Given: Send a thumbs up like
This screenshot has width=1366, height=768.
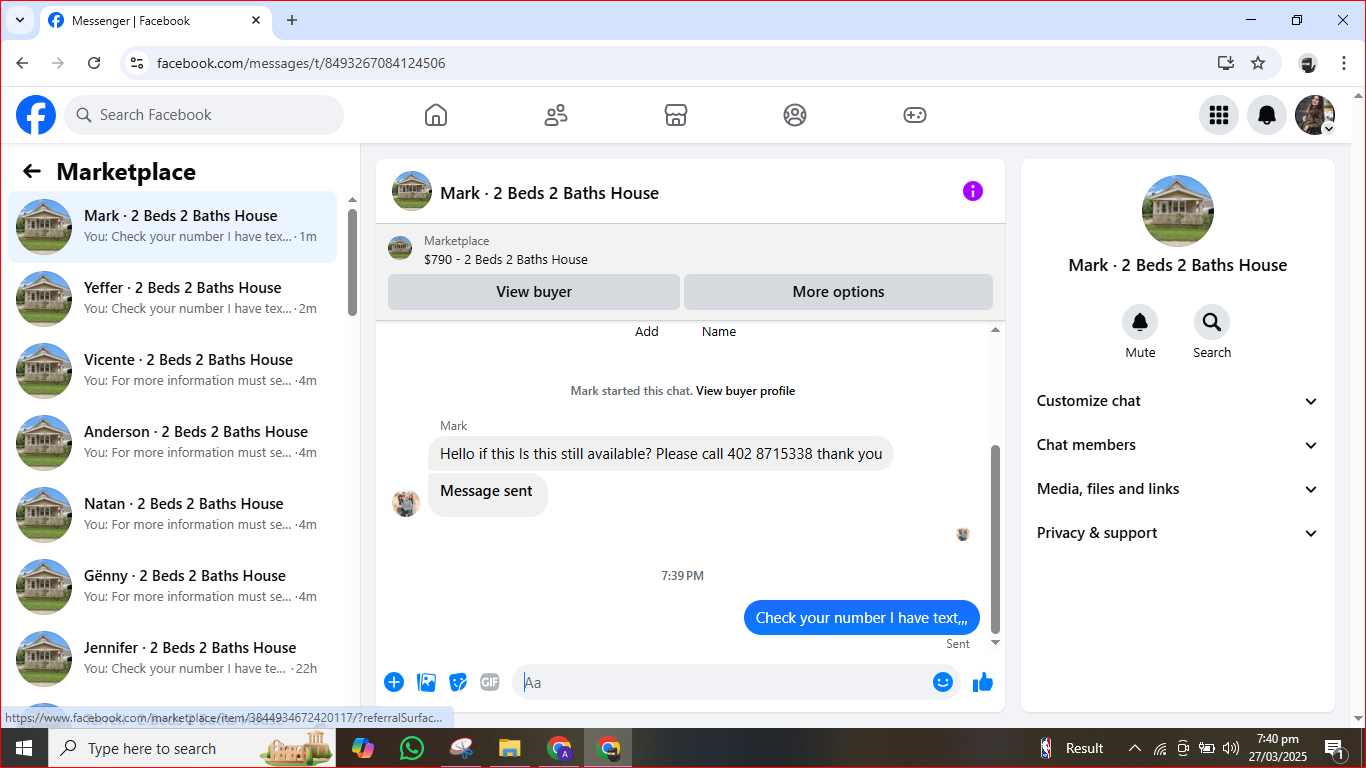Looking at the screenshot, I should click(x=983, y=682).
